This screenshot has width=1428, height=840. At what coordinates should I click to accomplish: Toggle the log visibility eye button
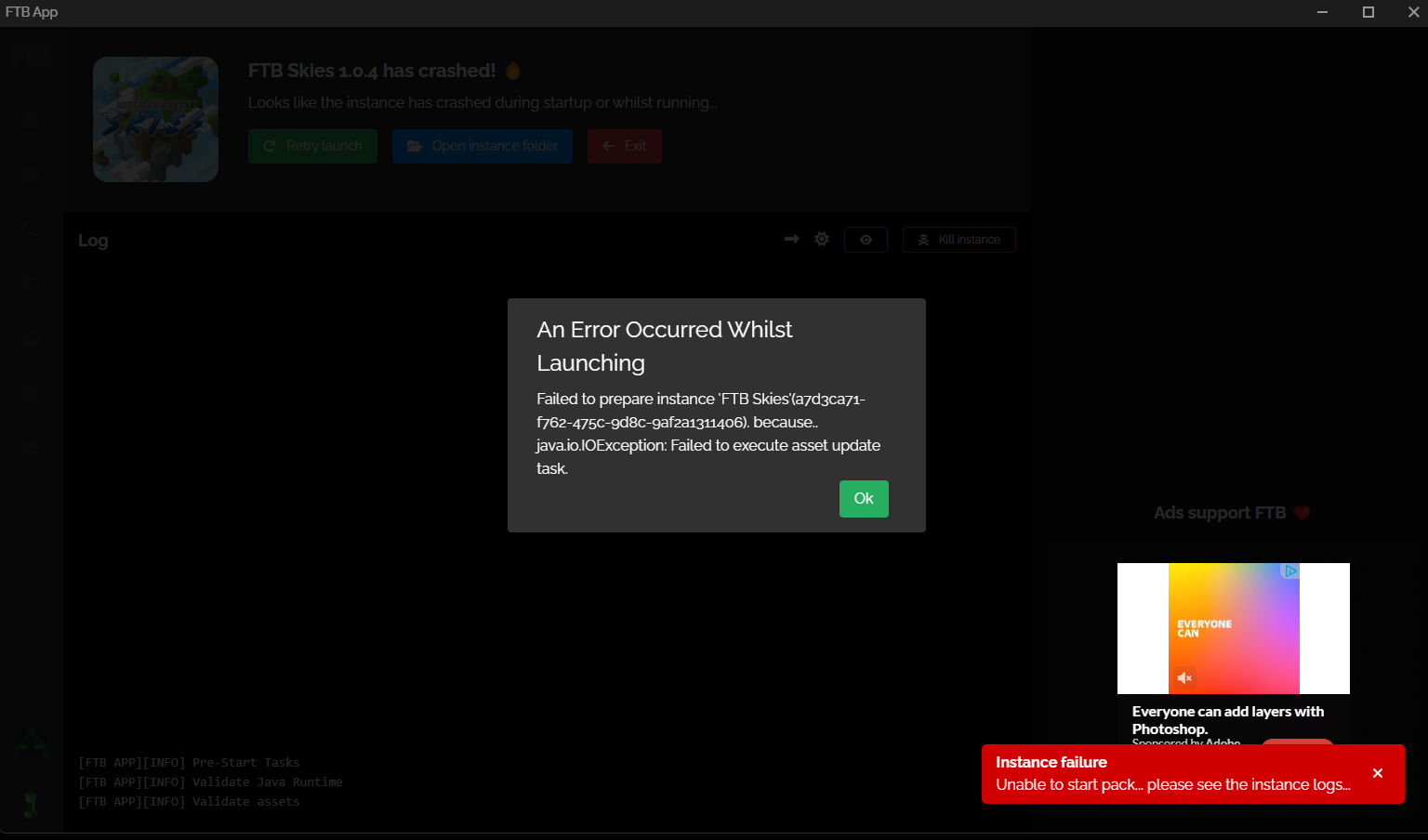tap(866, 239)
